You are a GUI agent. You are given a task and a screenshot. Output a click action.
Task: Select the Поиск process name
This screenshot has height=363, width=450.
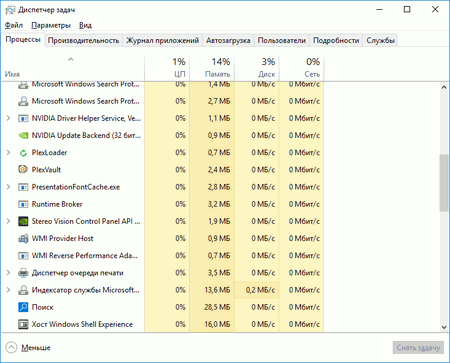point(43,307)
